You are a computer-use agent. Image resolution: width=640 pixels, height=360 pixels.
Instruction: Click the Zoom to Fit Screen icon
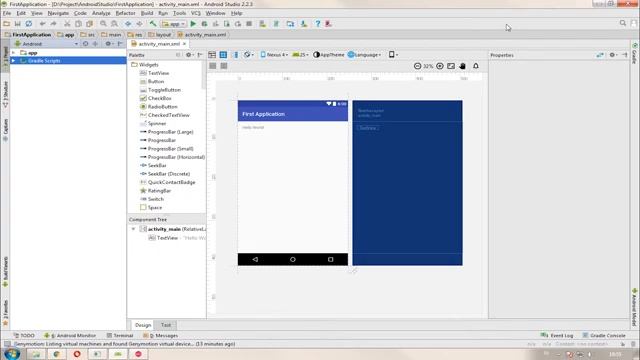coord(451,66)
